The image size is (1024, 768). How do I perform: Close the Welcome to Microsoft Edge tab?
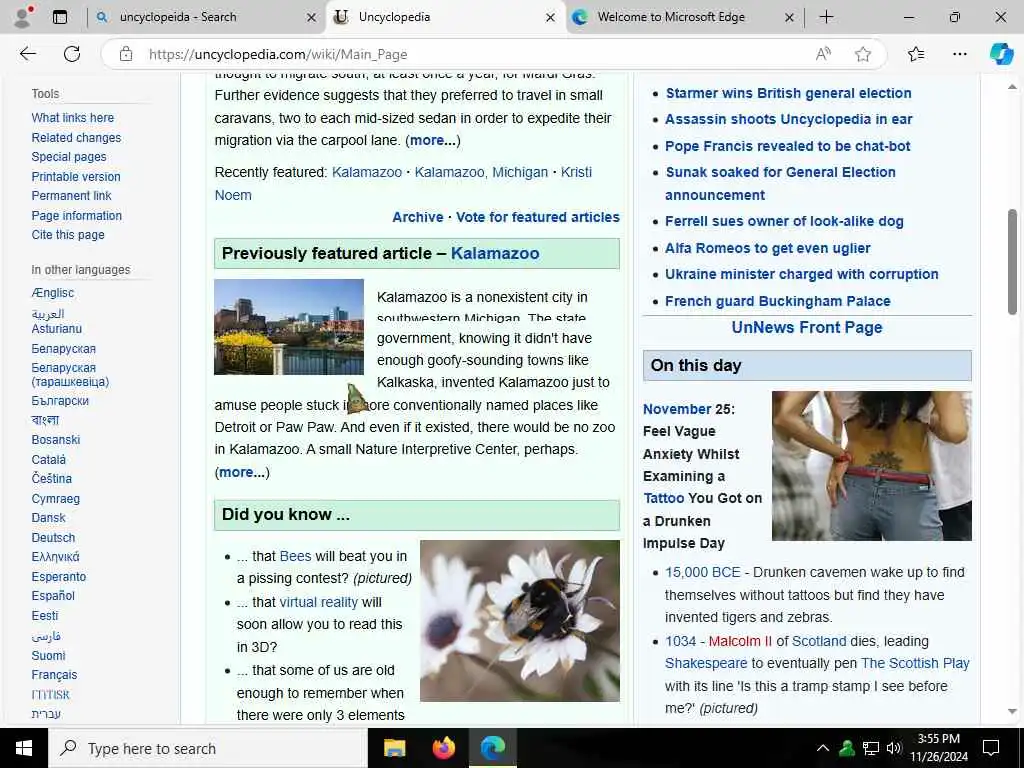tap(789, 18)
